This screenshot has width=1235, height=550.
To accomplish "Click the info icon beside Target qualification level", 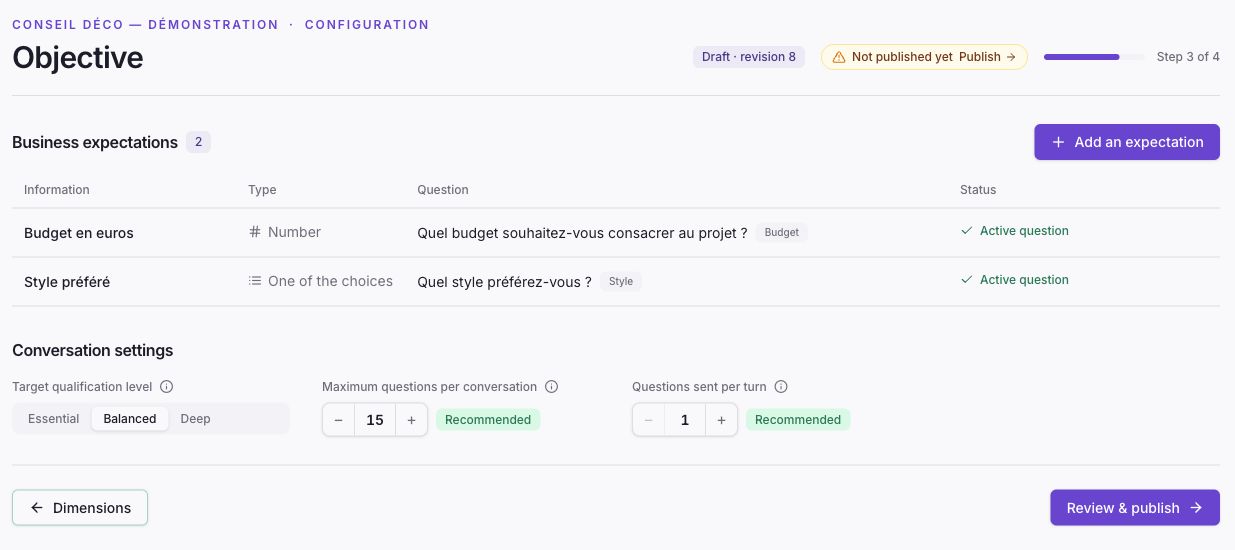I will (167, 387).
